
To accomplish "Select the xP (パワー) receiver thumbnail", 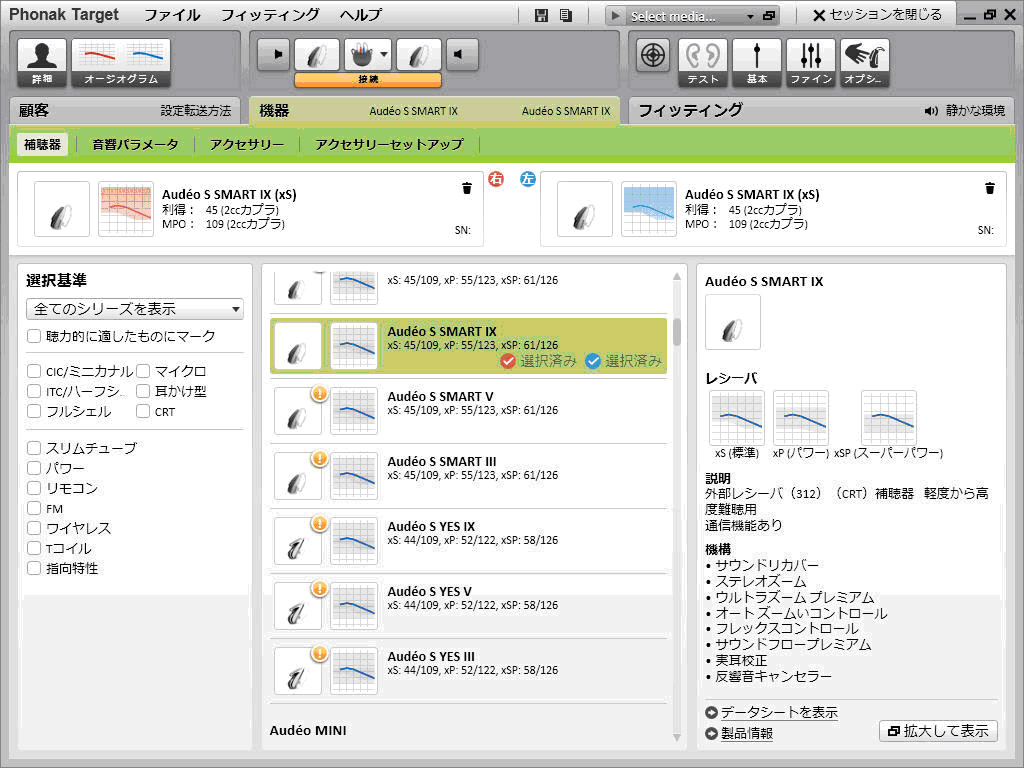I will [801, 418].
